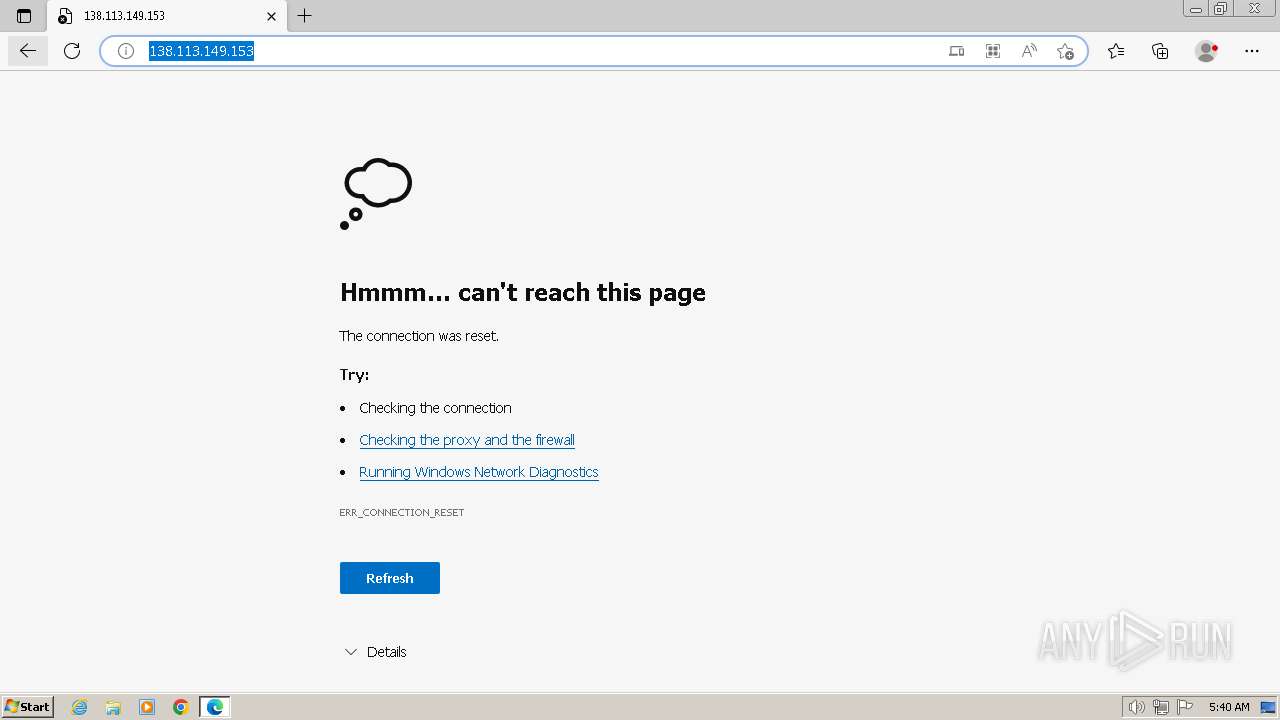
Task: Launch Internet Explorer from taskbar
Action: pos(80,707)
